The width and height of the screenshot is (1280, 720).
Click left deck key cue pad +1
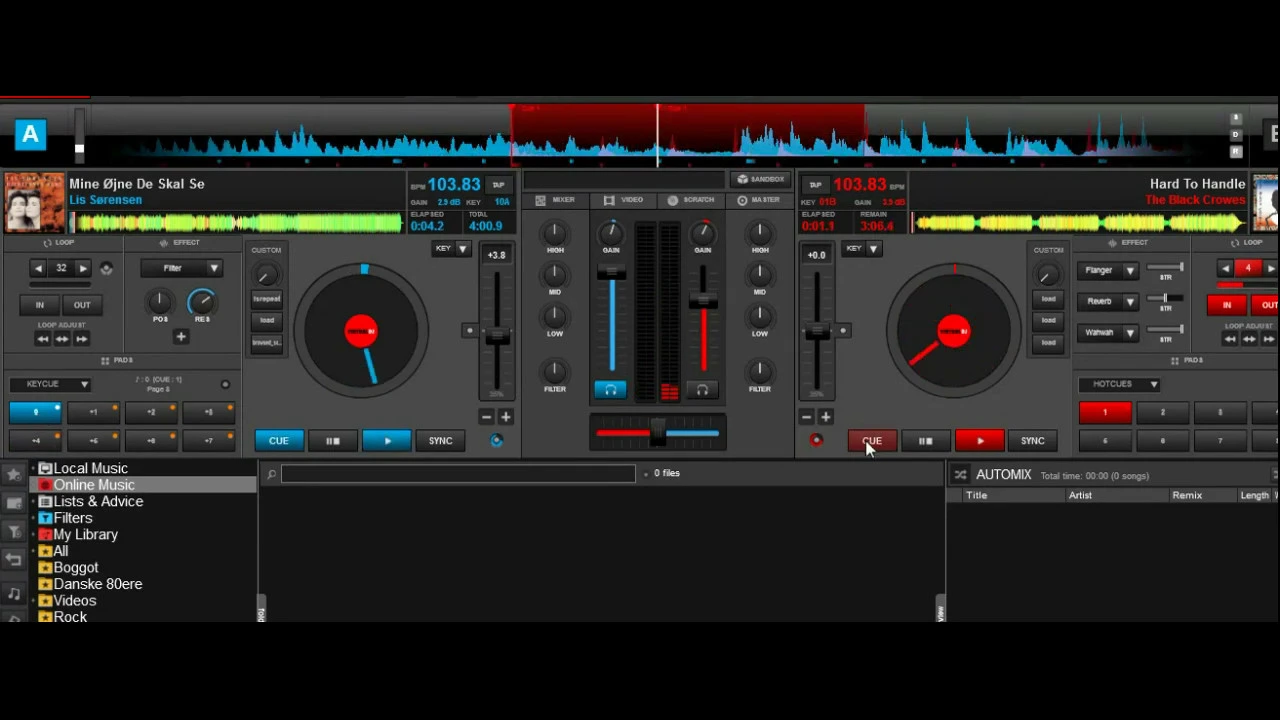[93, 412]
